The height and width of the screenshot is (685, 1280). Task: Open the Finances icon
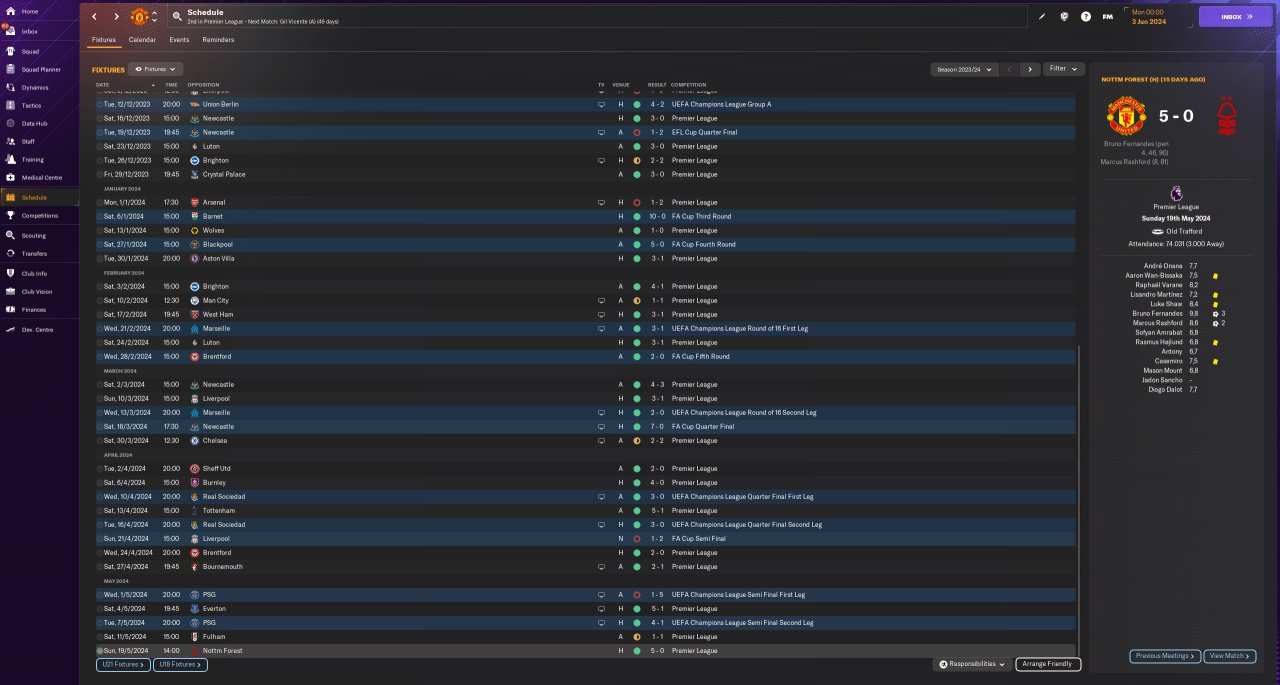[9, 309]
